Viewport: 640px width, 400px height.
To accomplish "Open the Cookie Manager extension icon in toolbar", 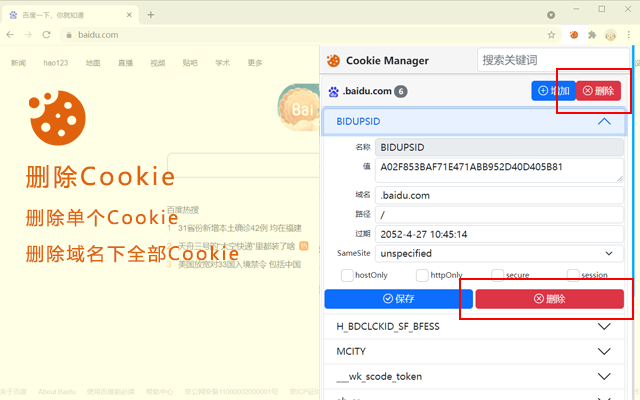I will [x=574, y=35].
